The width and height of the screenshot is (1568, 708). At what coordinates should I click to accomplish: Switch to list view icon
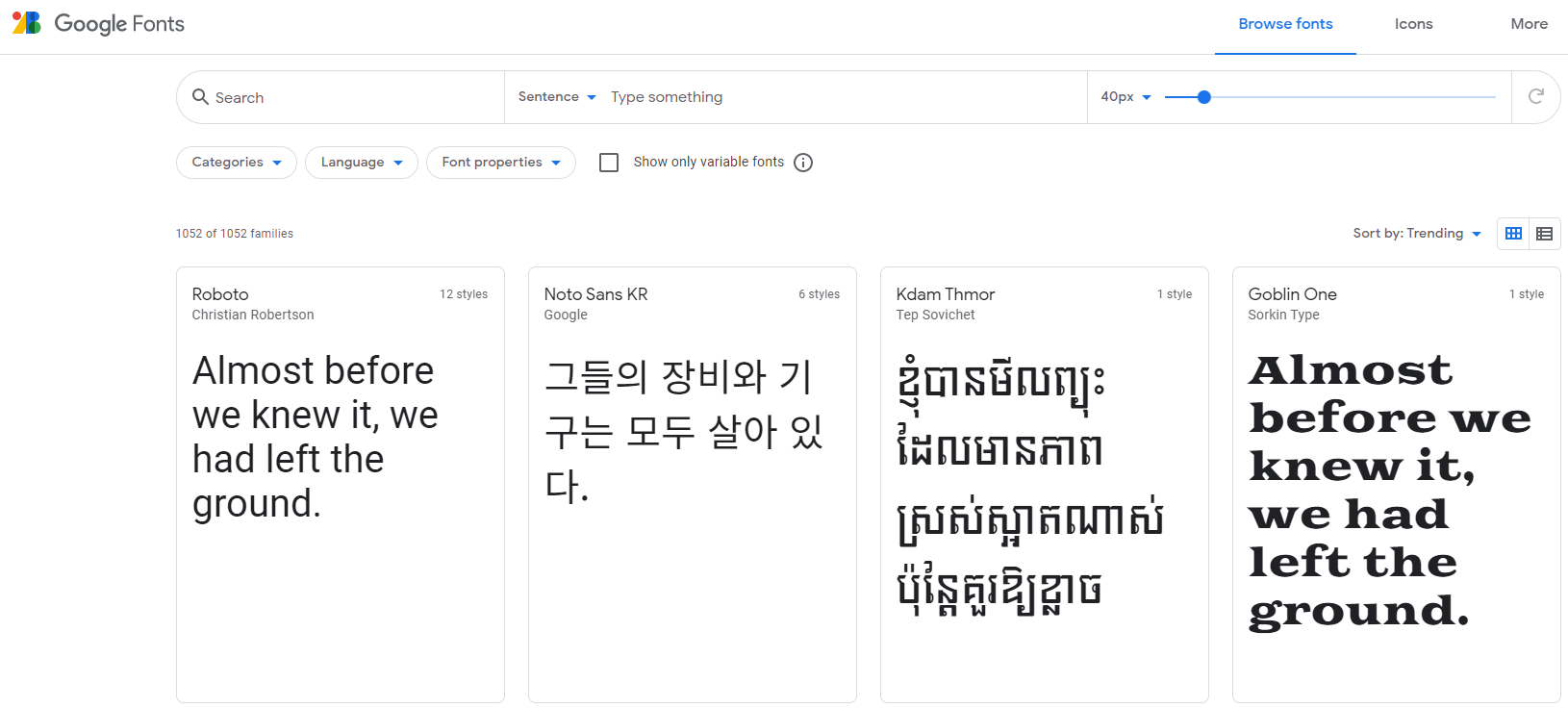[1544, 234]
